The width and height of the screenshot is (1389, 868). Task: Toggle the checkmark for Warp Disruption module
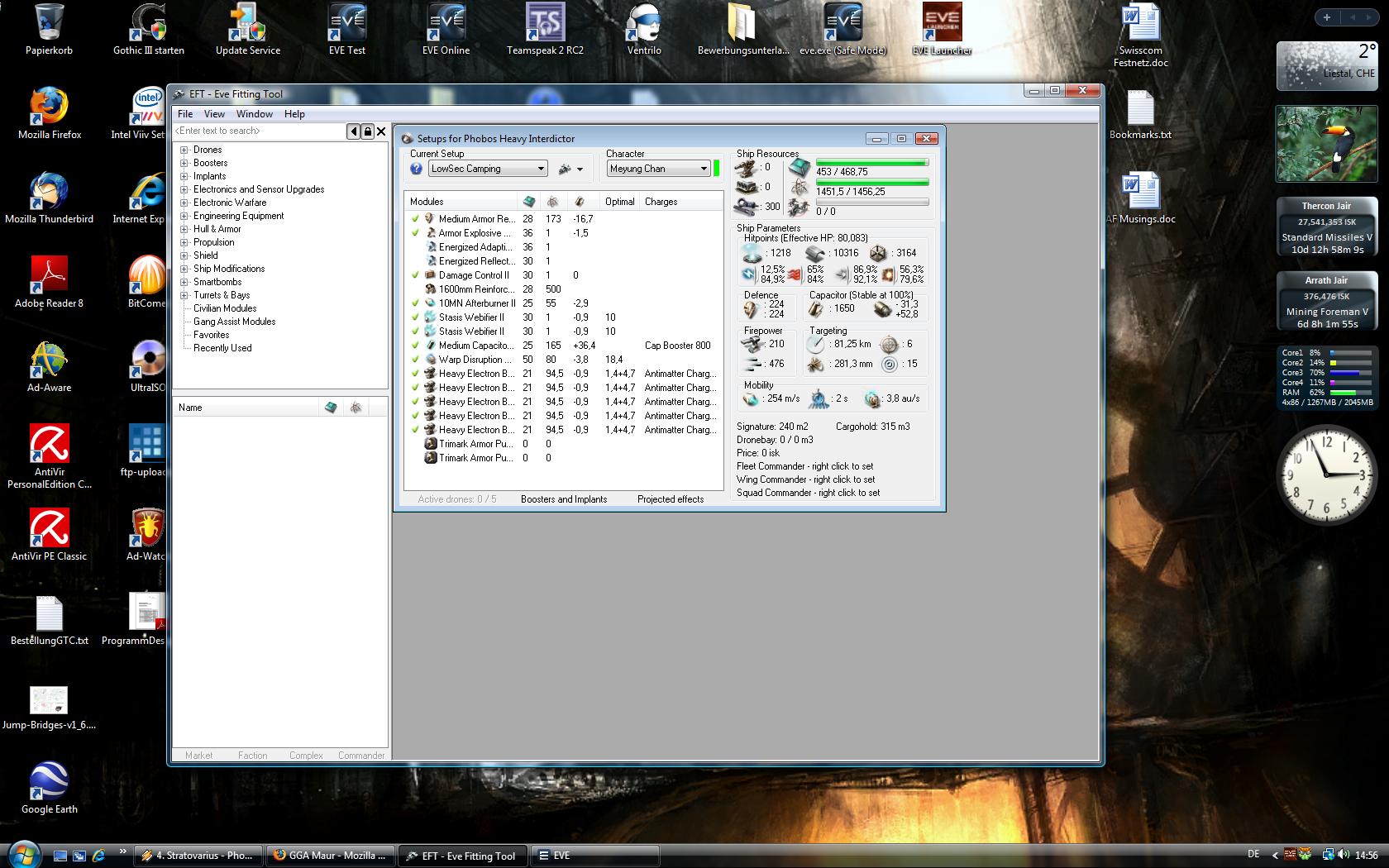pyautogui.click(x=416, y=360)
